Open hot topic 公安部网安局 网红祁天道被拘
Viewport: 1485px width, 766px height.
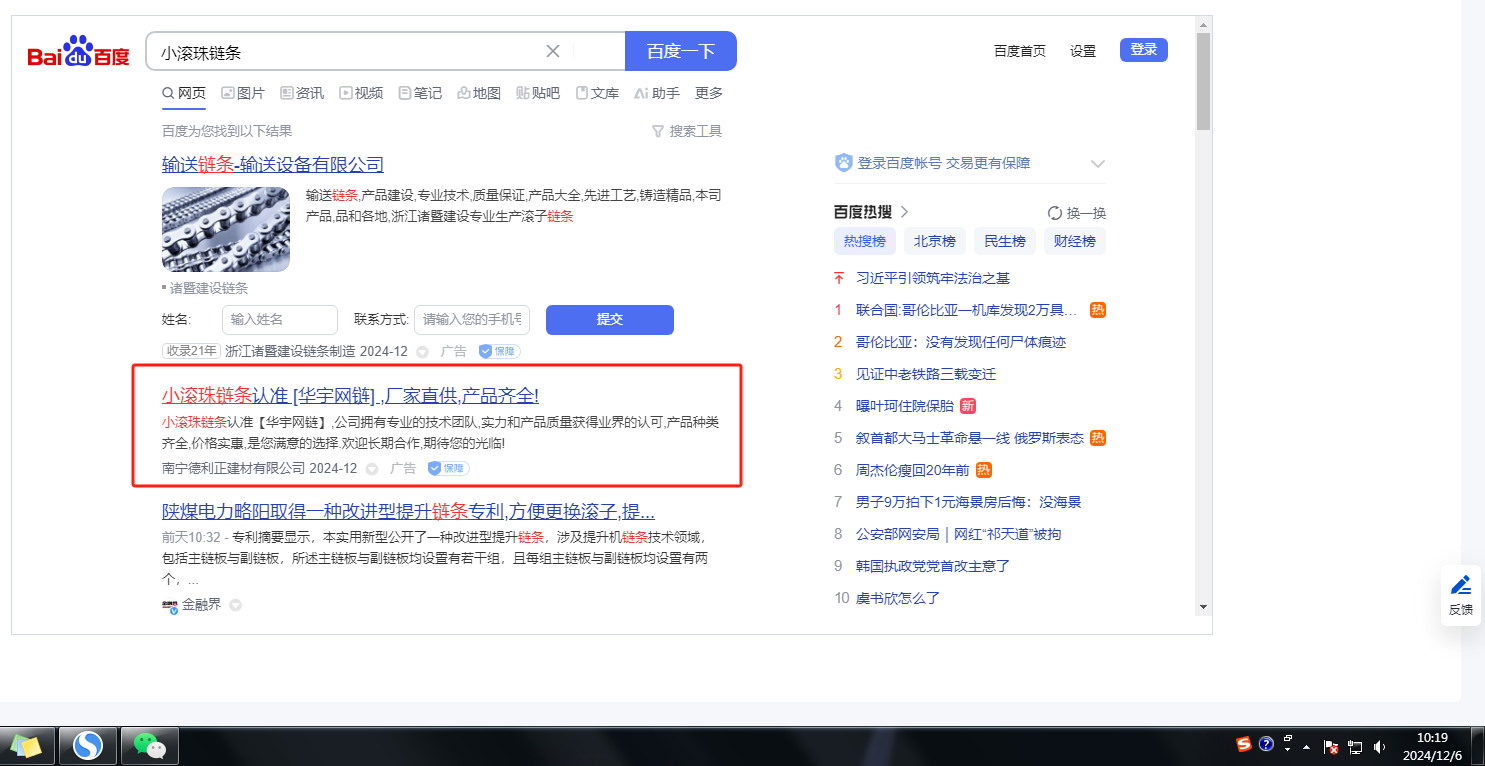click(x=959, y=534)
